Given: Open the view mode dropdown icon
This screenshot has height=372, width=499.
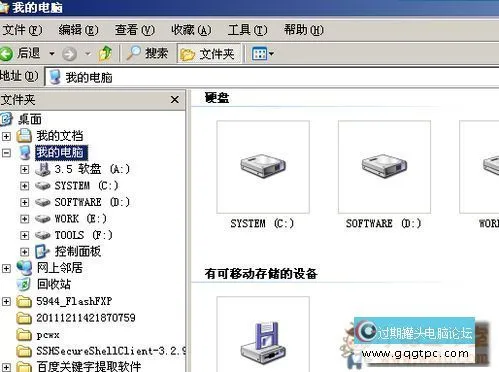Looking at the screenshot, I should pyautogui.click(x=263, y=53).
